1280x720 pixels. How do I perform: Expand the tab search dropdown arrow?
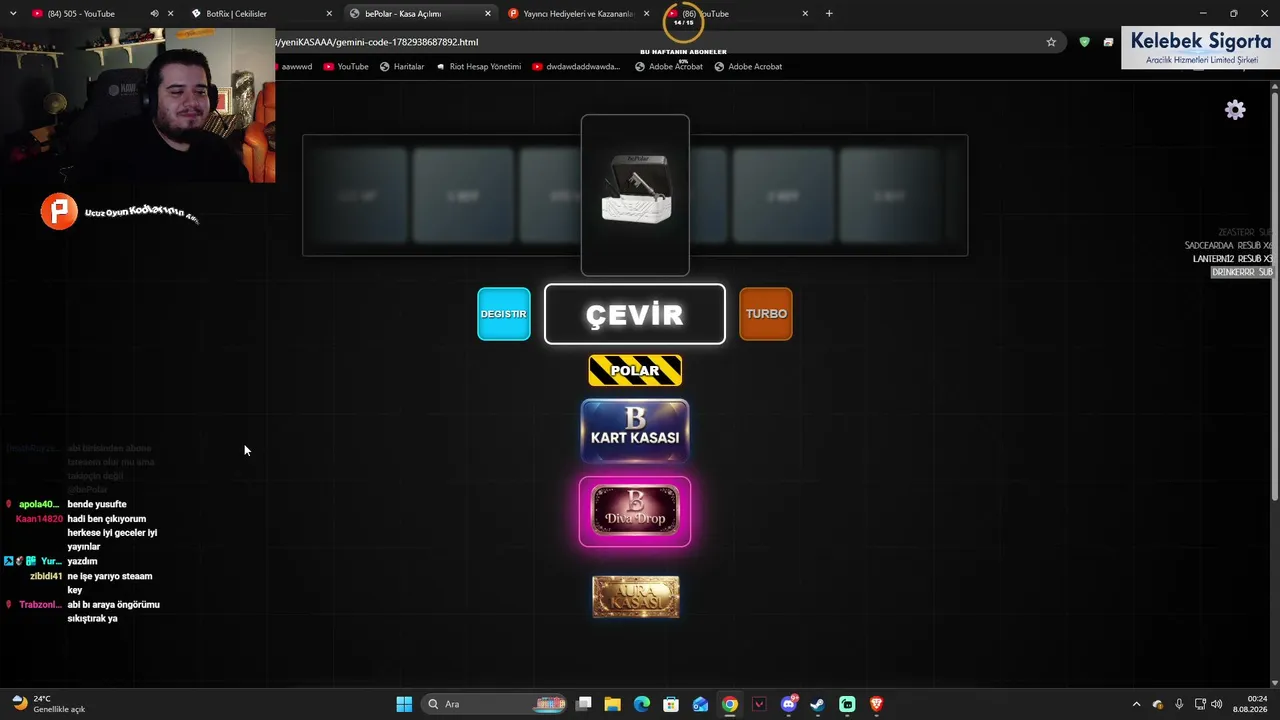[x=13, y=14]
